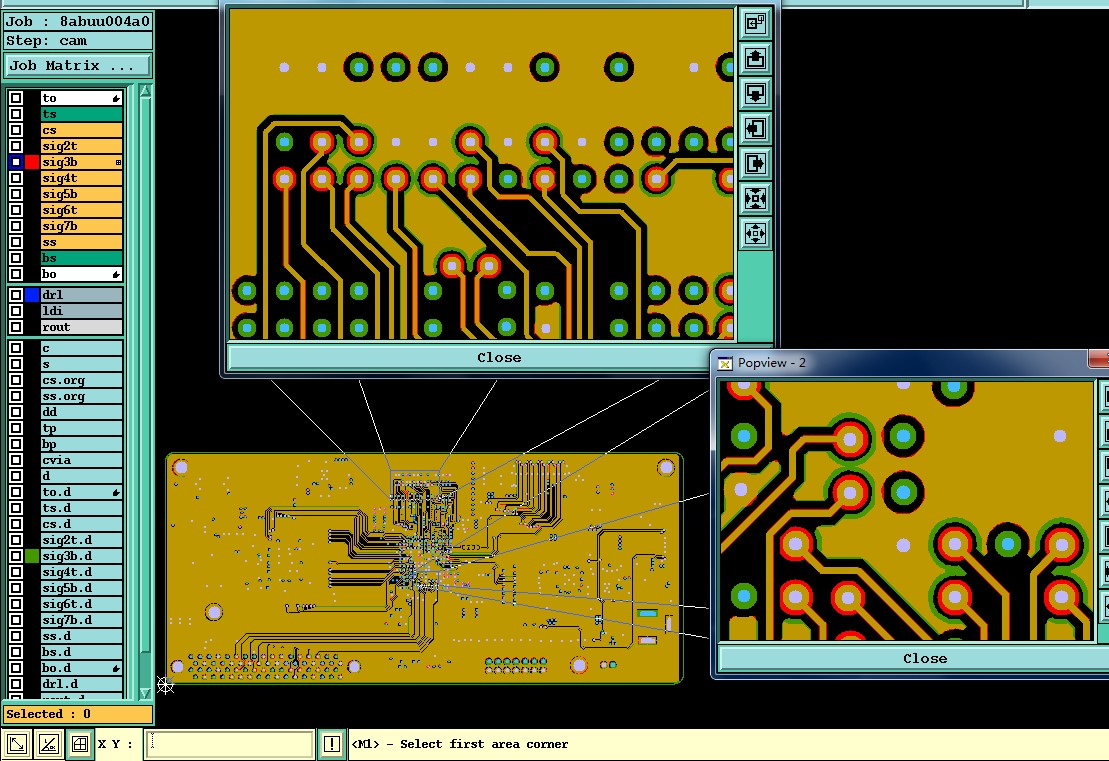Pan the first popview to the left

[x=755, y=128]
